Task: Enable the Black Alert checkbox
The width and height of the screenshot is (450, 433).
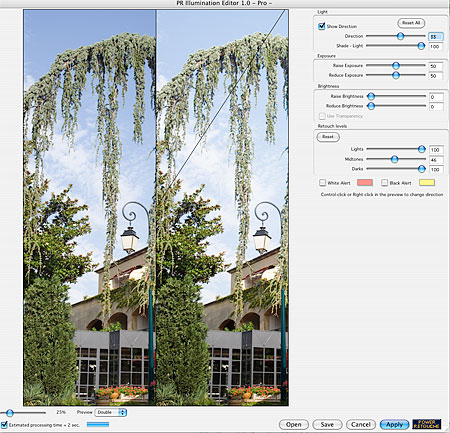Action: pyautogui.click(x=385, y=183)
